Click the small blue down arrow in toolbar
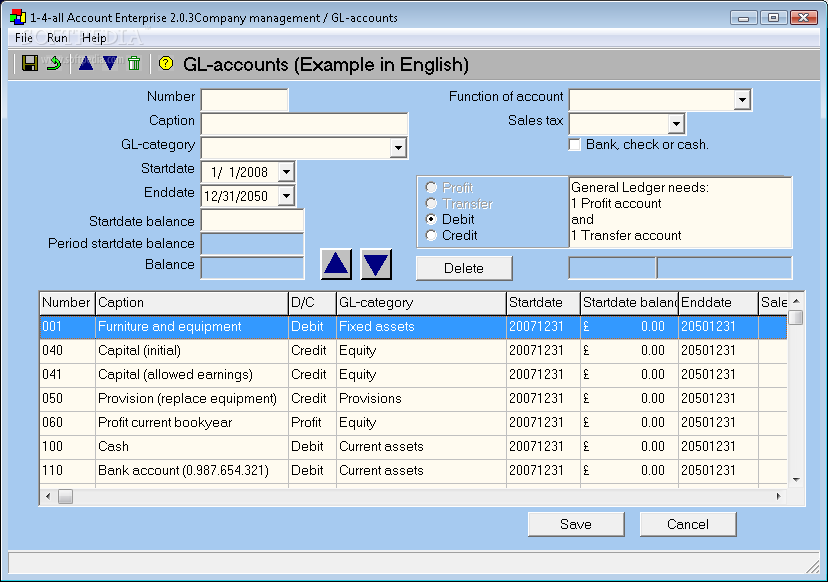The width and height of the screenshot is (828, 582). 109,64
